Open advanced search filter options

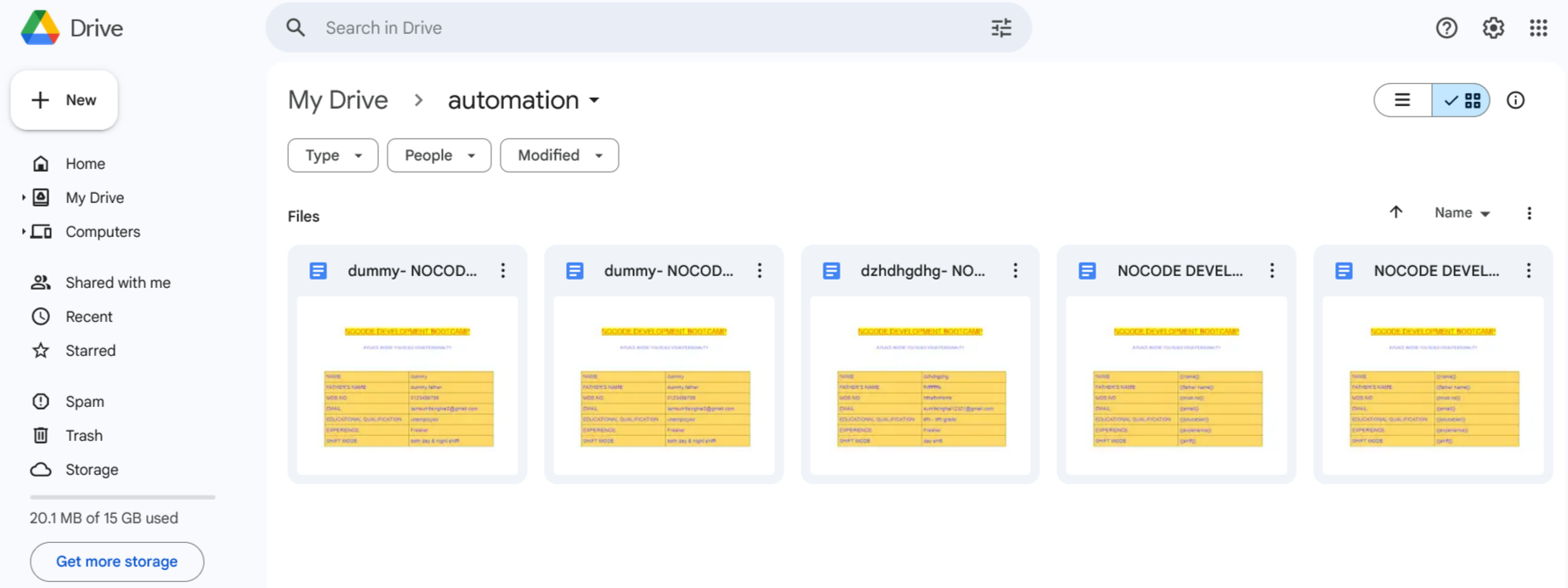(1001, 28)
